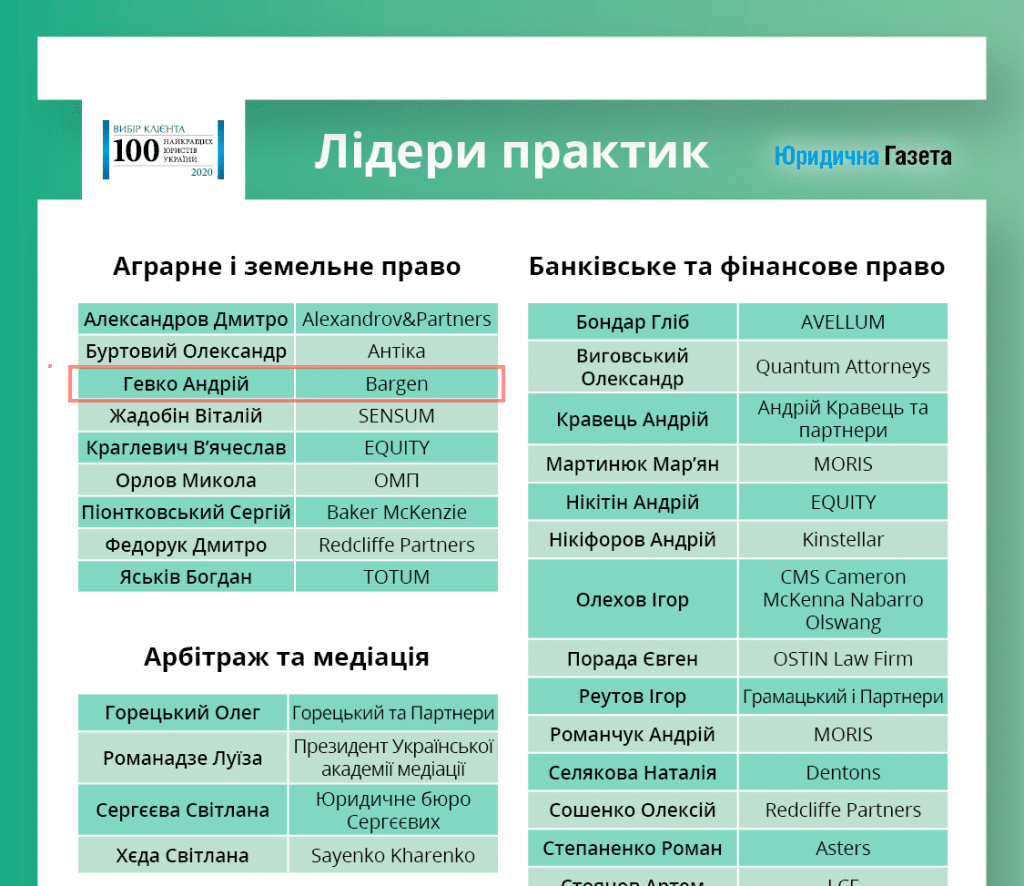
Task: Click the Лідери практик title
Action: pos(511,152)
